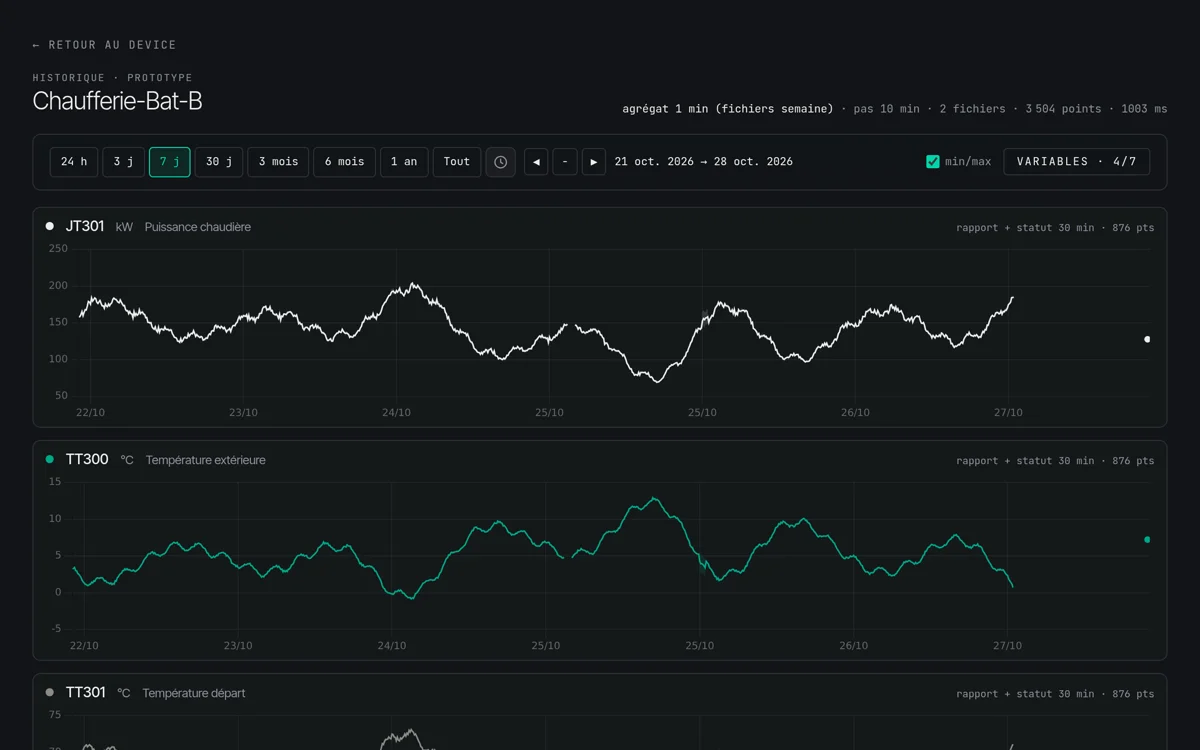This screenshot has width=1200, height=750.
Task: Click the date range 21 oct. 2026 → 28 oct. 2026
Action: point(703,162)
